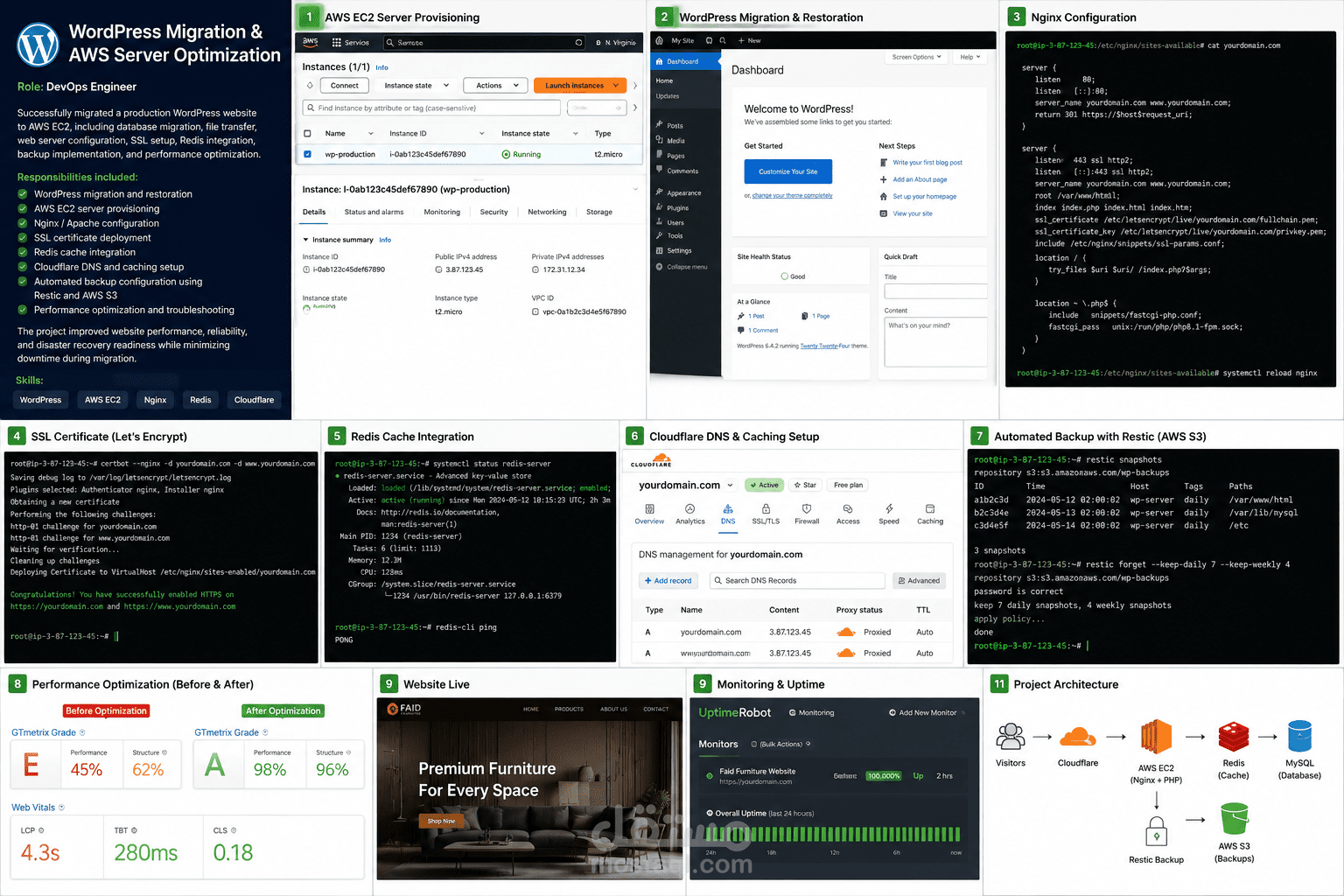
Task: Click the Cloudflare logo above yourdomain.com
Action: (x=651, y=460)
